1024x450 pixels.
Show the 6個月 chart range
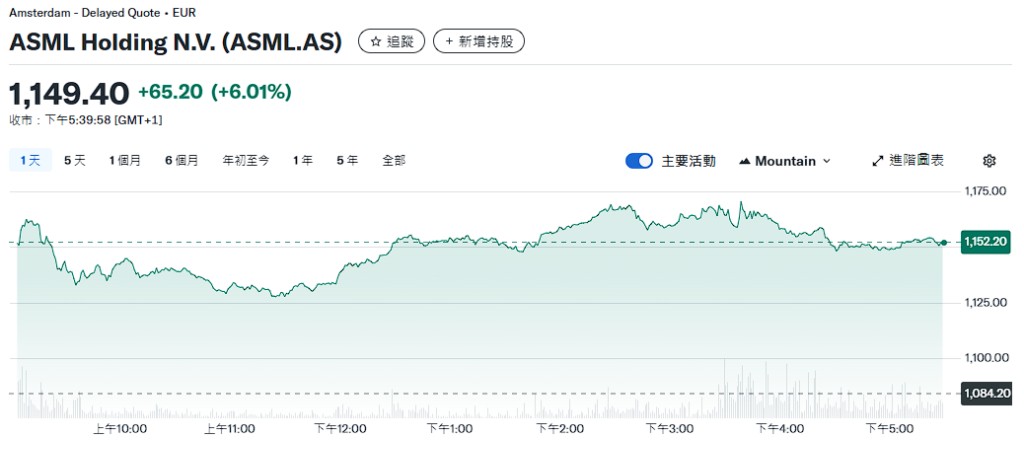click(x=182, y=160)
